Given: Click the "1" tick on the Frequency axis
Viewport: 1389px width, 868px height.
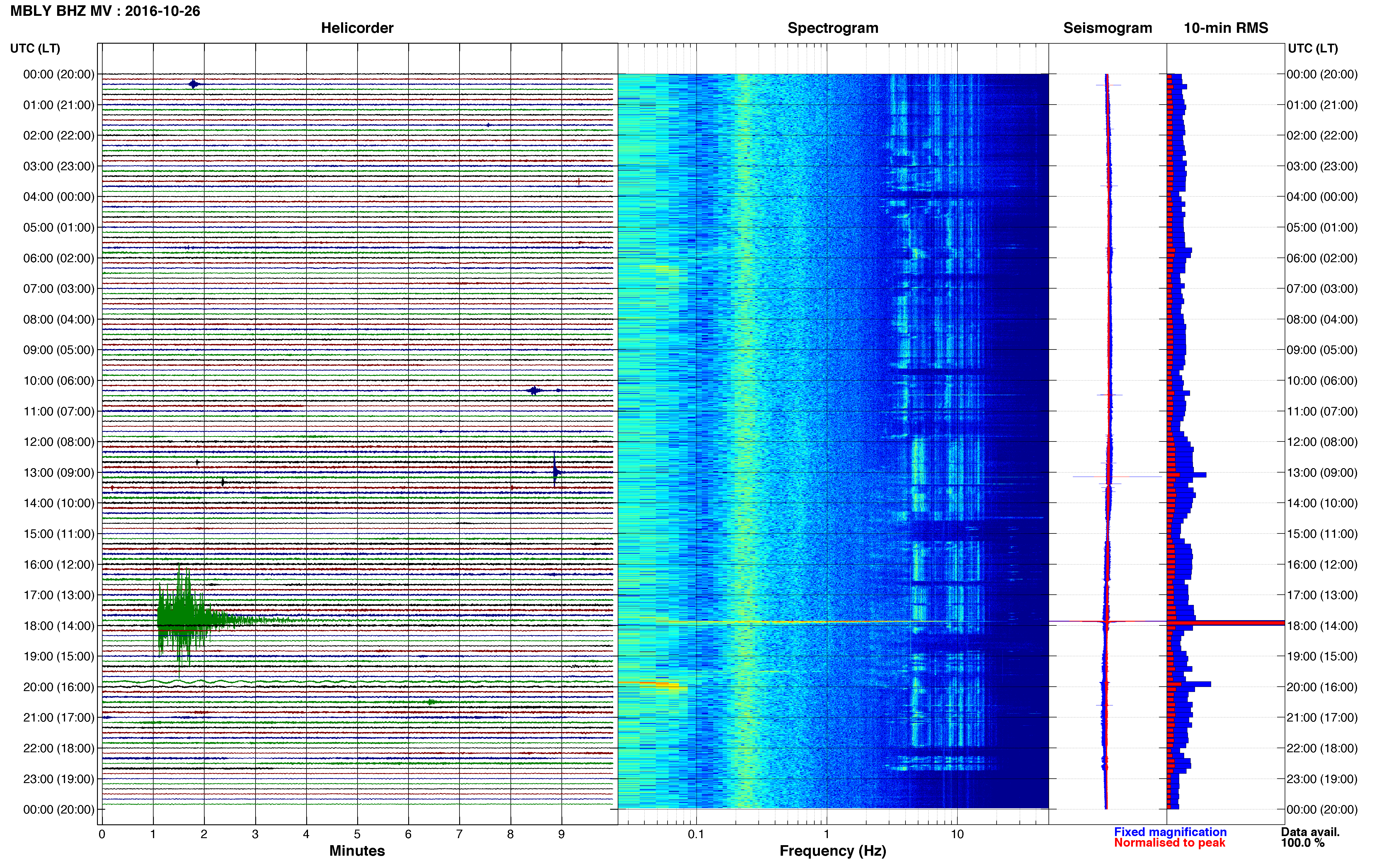Looking at the screenshot, I should click(x=826, y=835).
